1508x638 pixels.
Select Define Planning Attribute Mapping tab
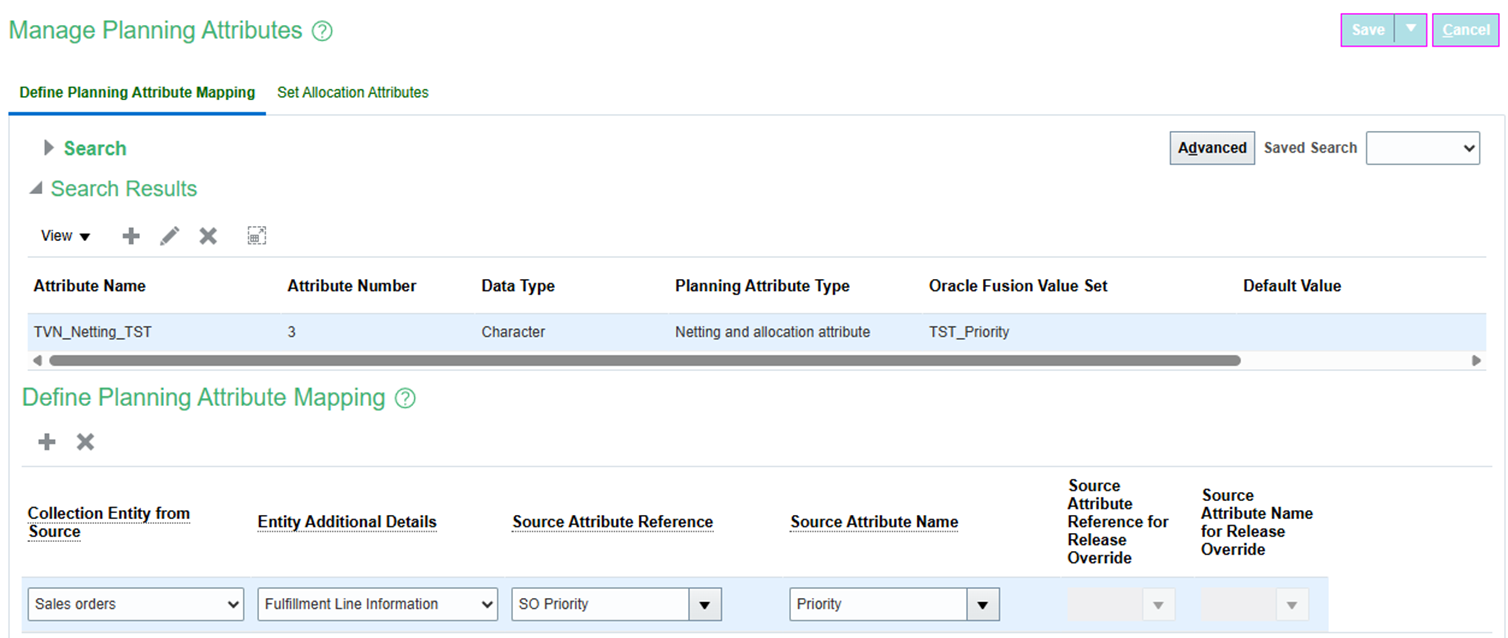tap(137, 93)
